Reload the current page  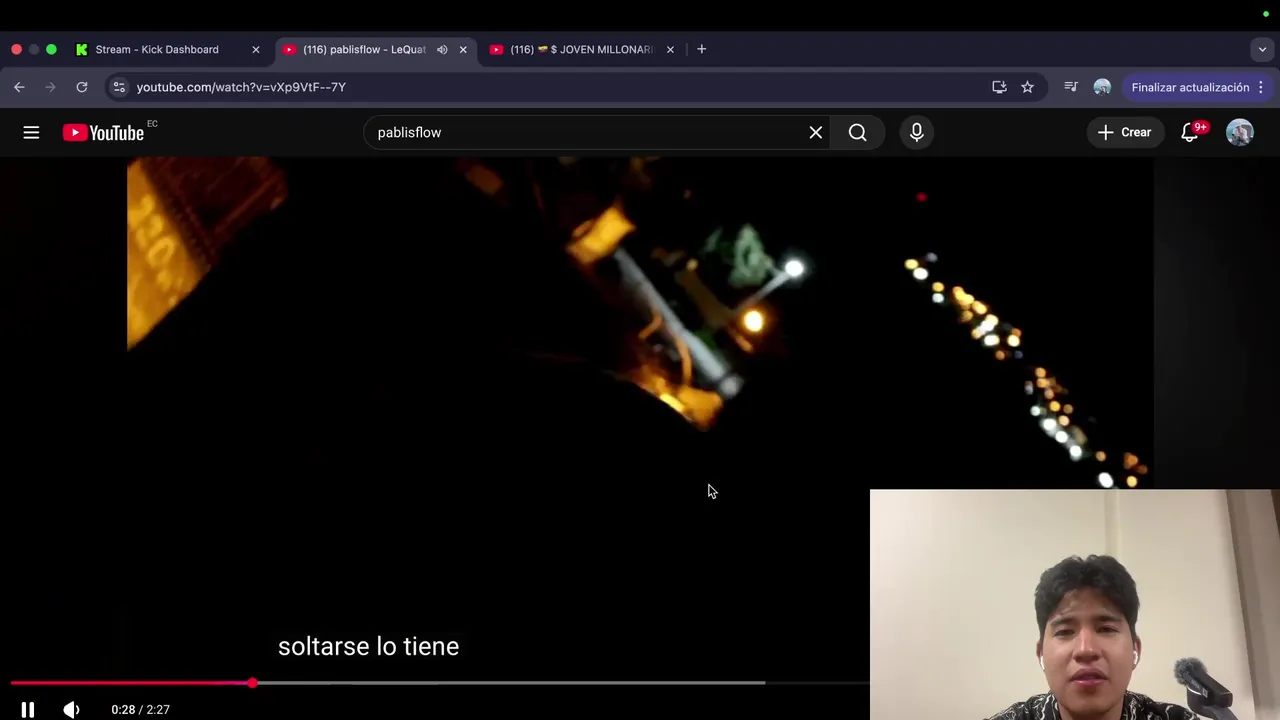click(82, 87)
